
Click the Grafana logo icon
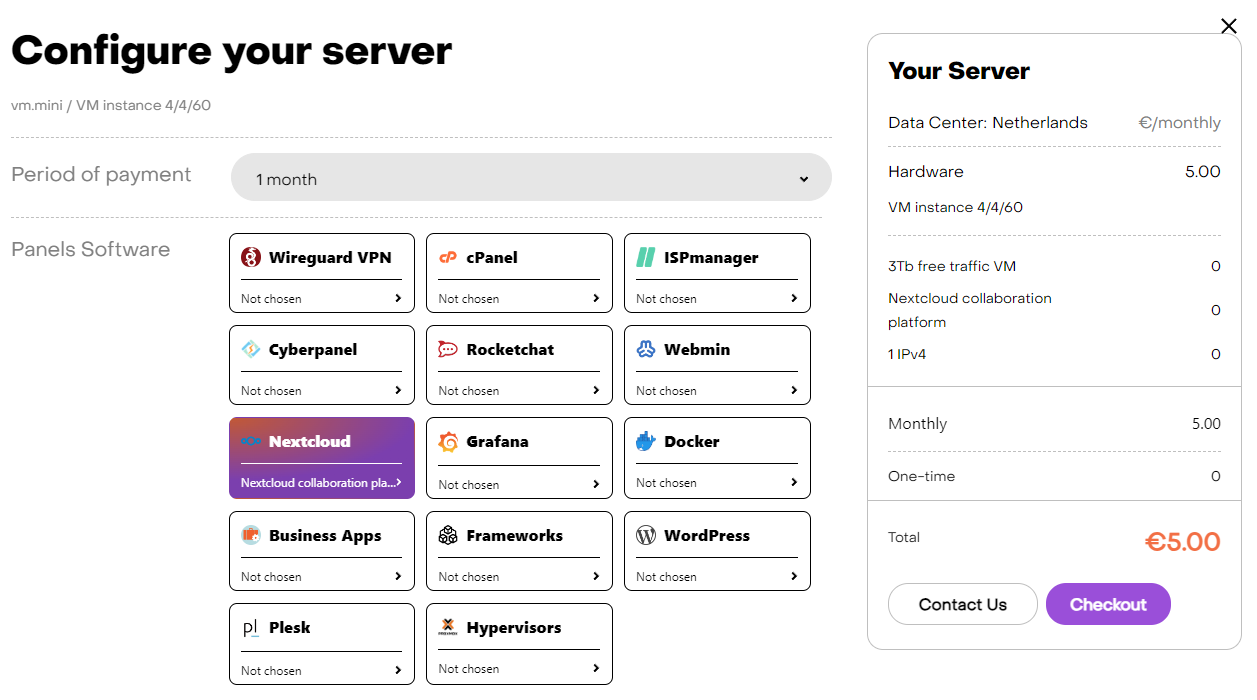tap(448, 442)
